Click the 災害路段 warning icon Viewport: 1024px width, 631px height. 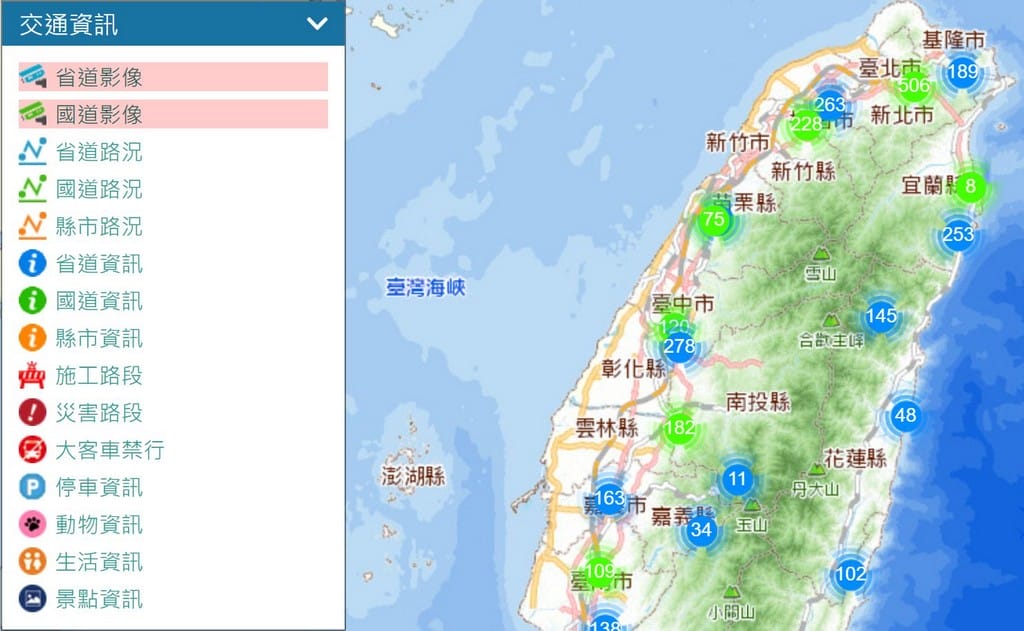click(x=33, y=413)
